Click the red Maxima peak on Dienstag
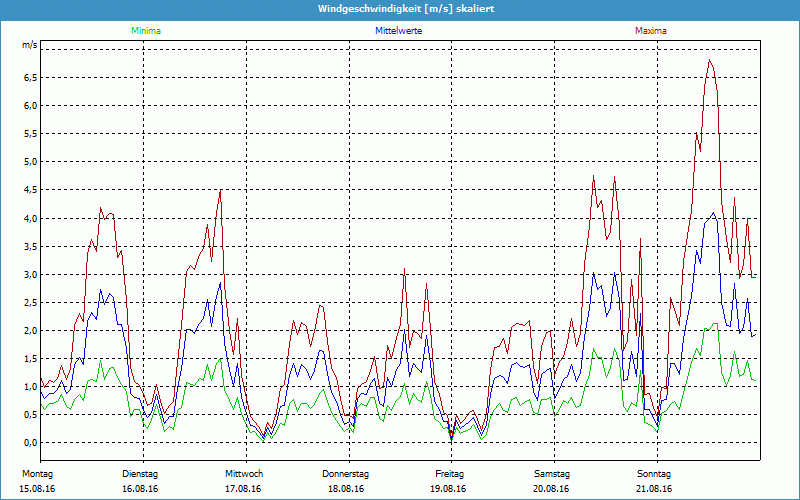The image size is (800, 500). point(220,190)
